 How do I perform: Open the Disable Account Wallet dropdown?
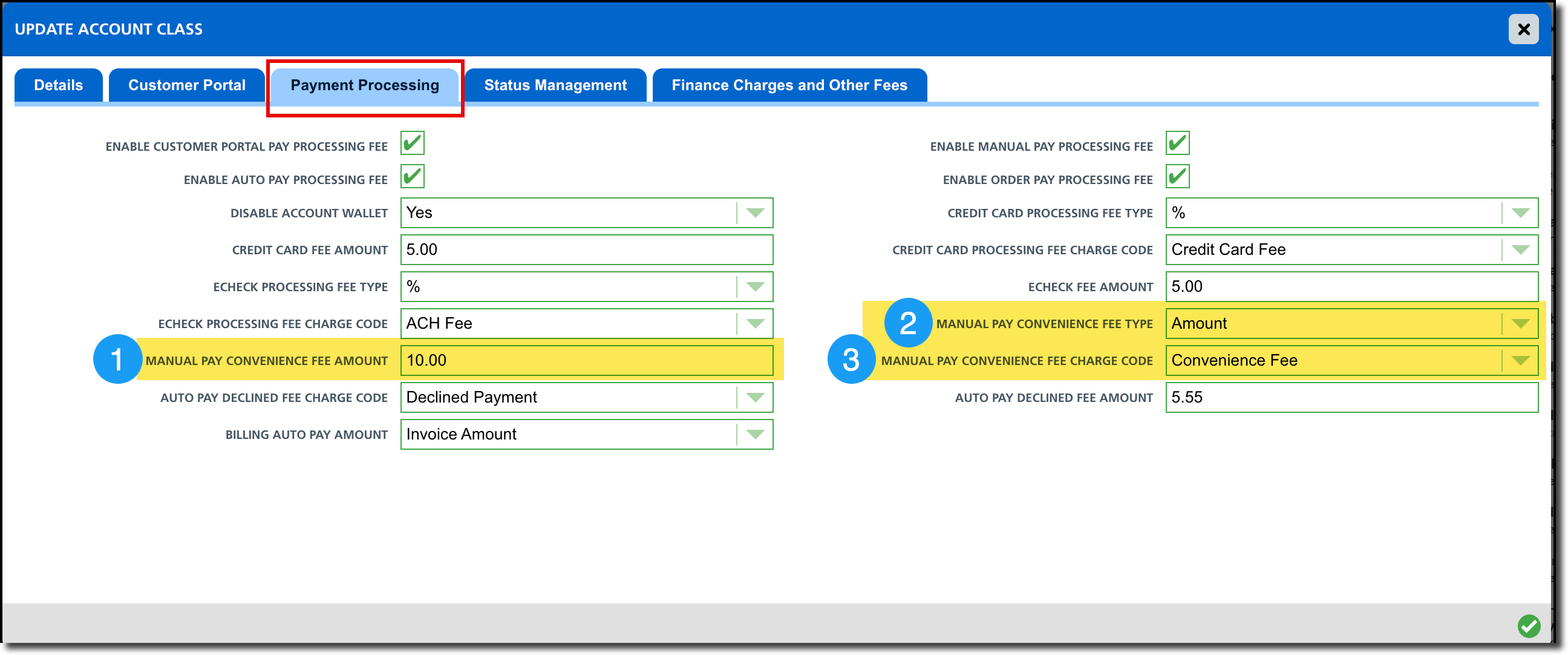(755, 213)
